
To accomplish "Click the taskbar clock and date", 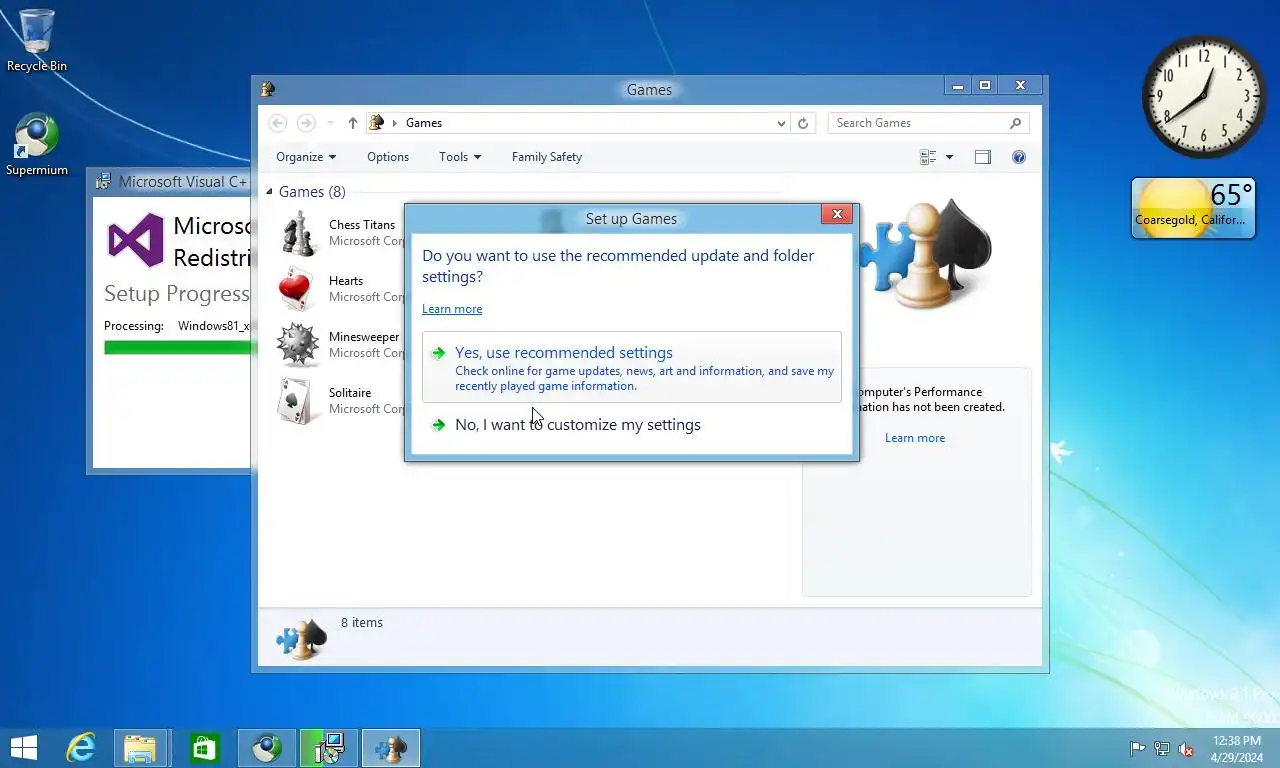I will 1236,749.
